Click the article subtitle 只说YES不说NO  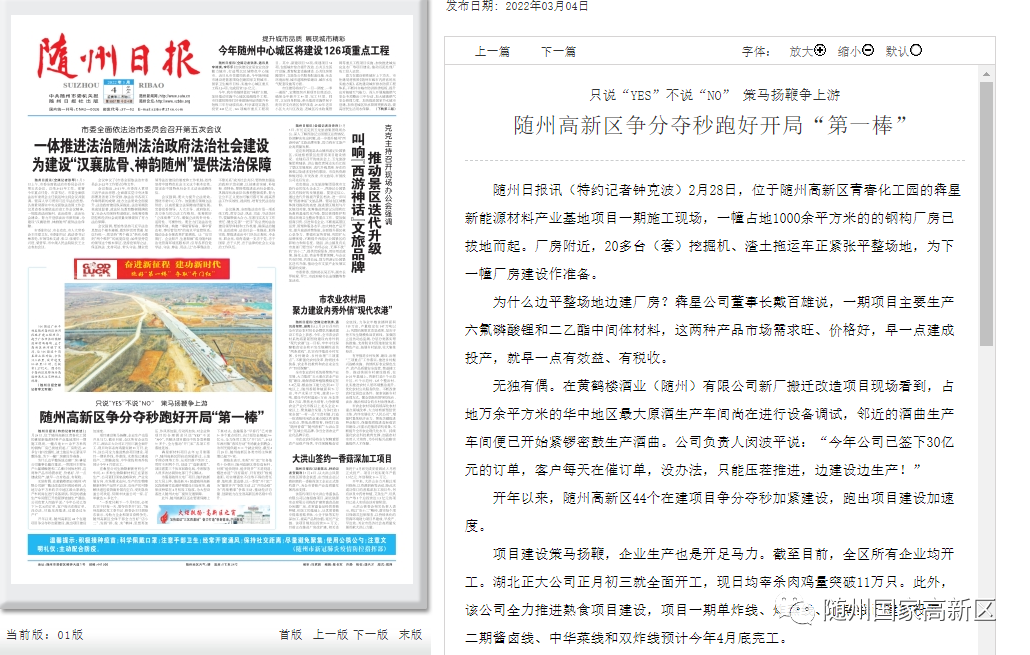[x=715, y=95]
